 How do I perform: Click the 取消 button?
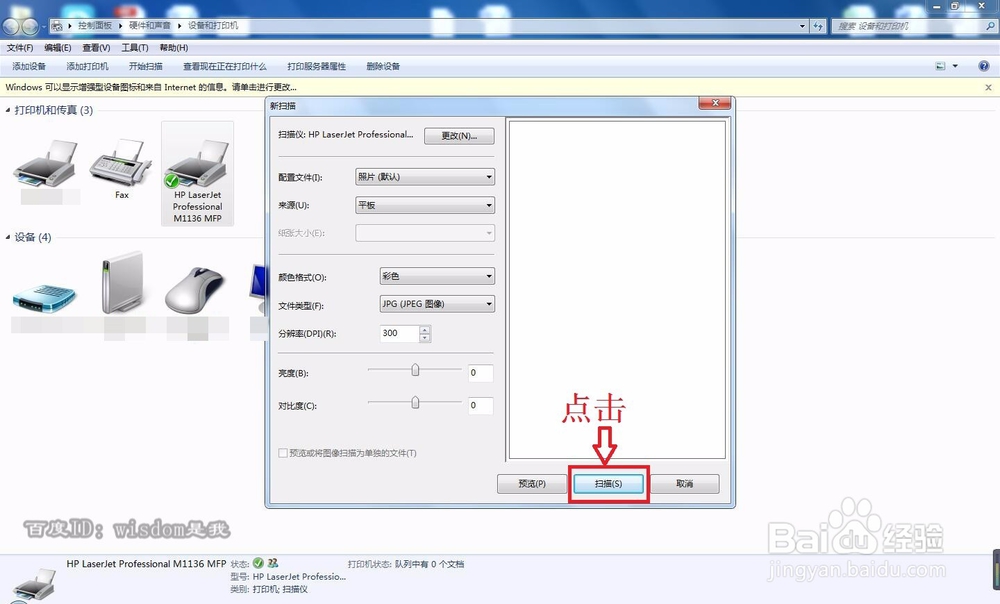coord(685,483)
